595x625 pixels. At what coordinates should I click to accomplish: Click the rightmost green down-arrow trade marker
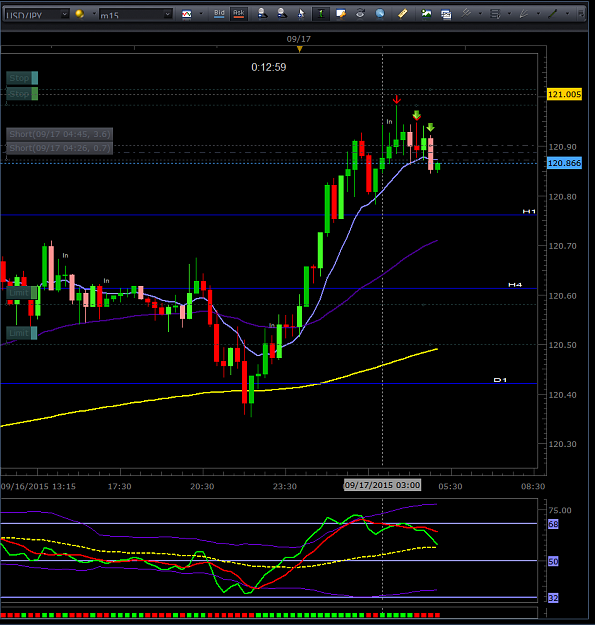430,128
